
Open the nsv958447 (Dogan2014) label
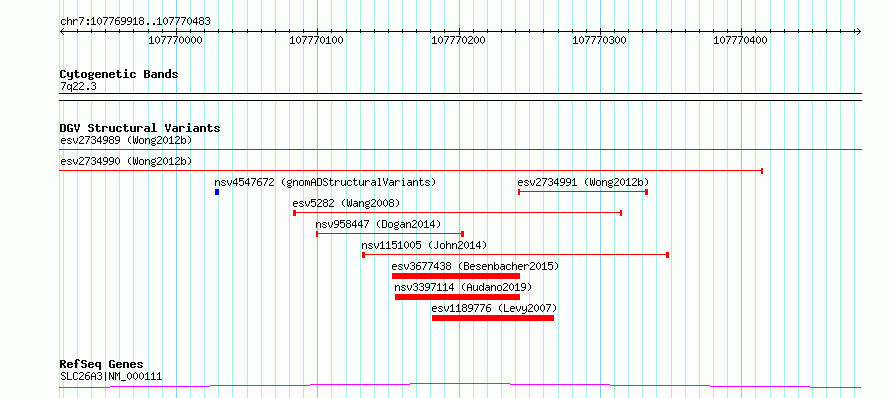(x=378, y=224)
